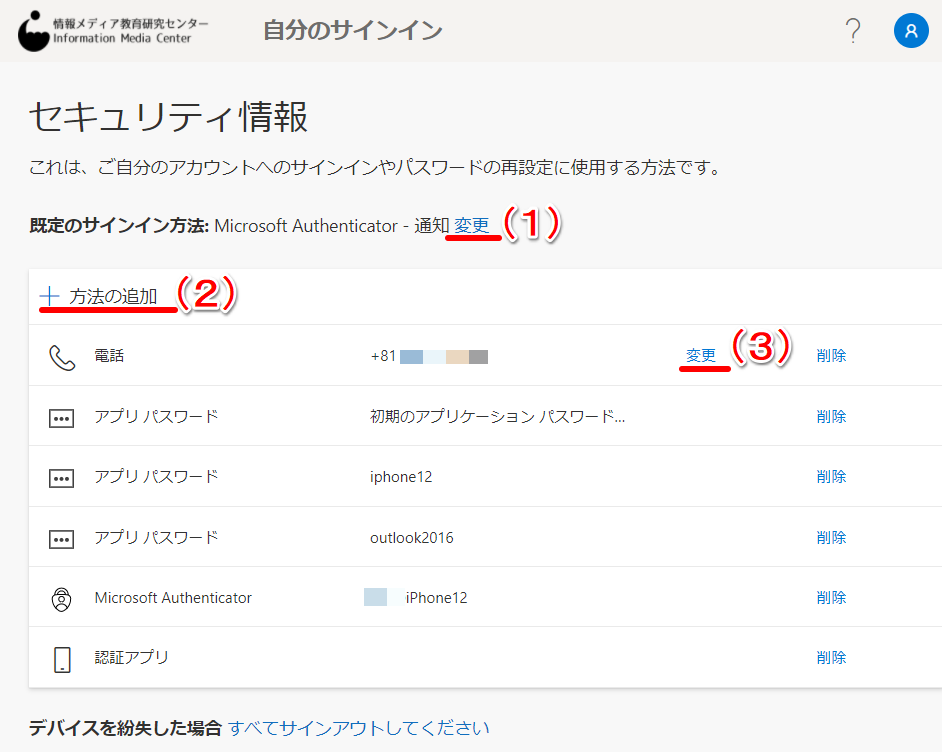This screenshot has height=752, width=942.
Task: Delete the iphone12 app password
Action: (831, 476)
